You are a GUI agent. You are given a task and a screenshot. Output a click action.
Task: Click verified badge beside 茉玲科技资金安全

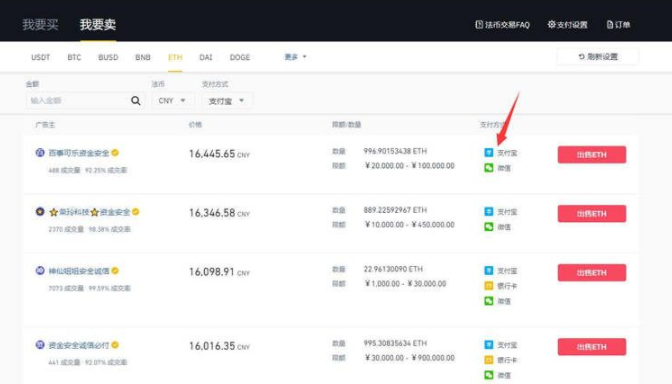click(135, 212)
